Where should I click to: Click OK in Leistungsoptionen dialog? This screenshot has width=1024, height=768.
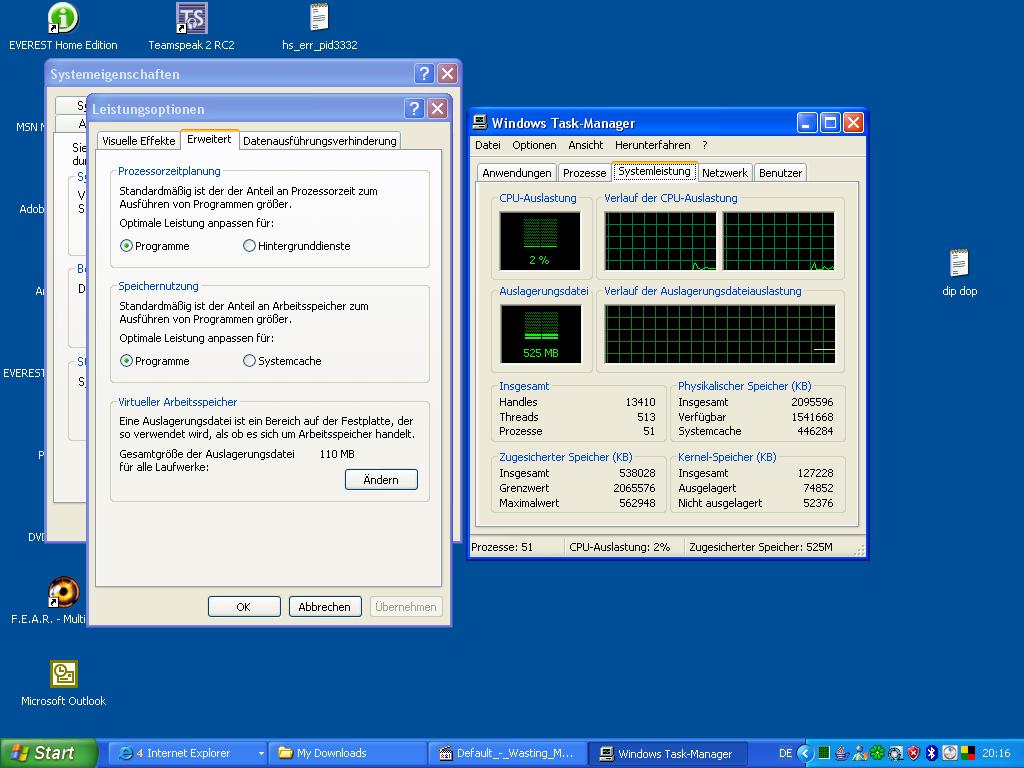point(244,607)
